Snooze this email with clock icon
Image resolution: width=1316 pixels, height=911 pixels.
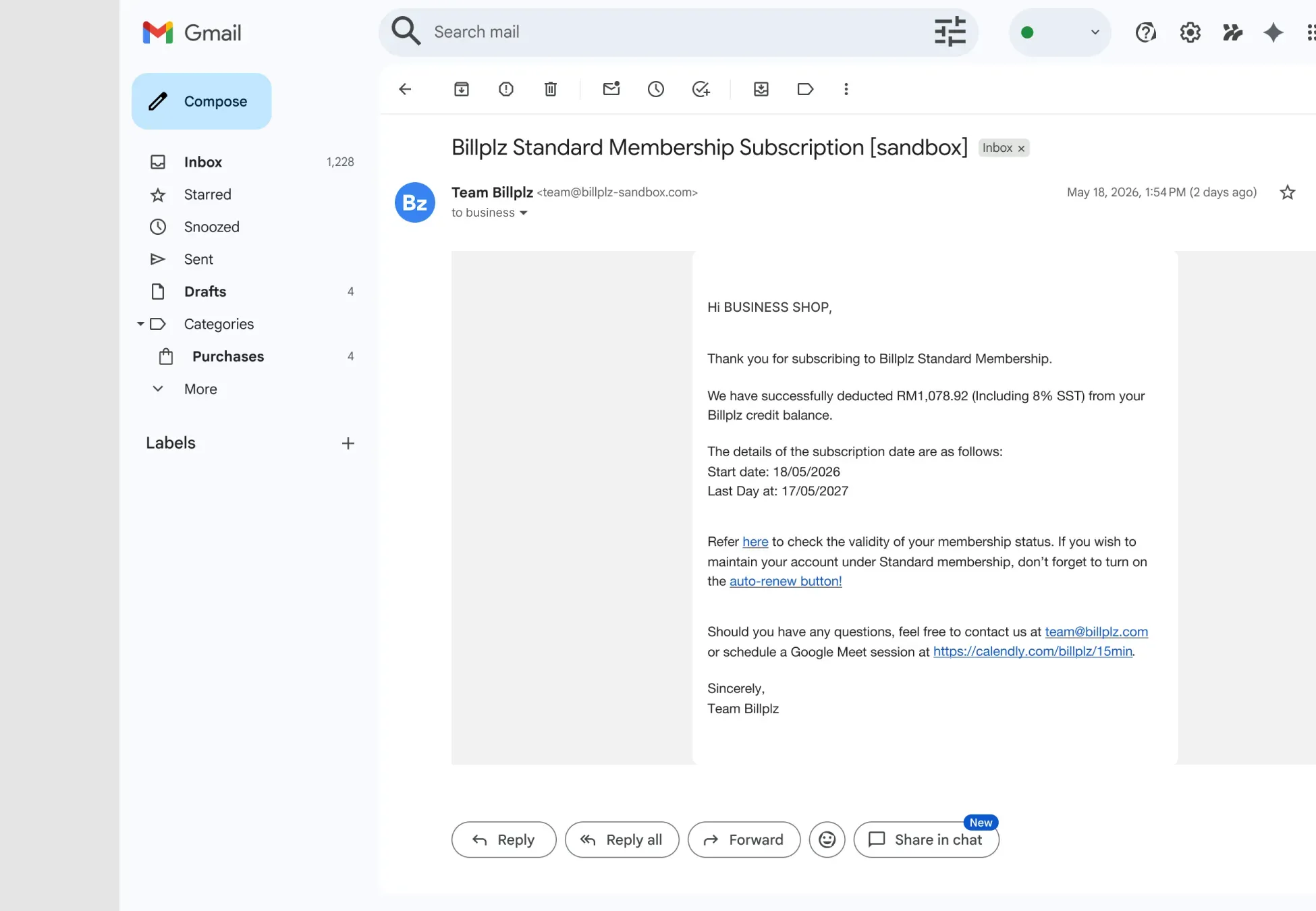click(656, 89)
